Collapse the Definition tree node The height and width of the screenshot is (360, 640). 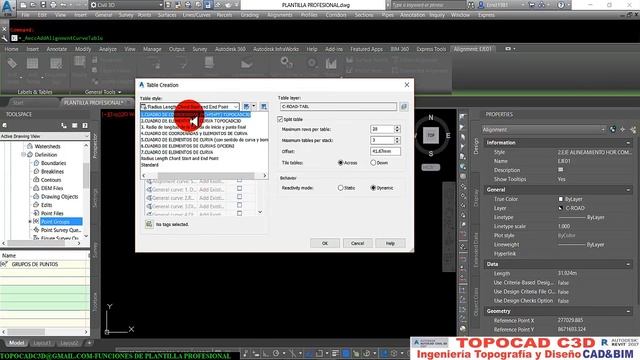pyautogui.click(x=23, y=155)
